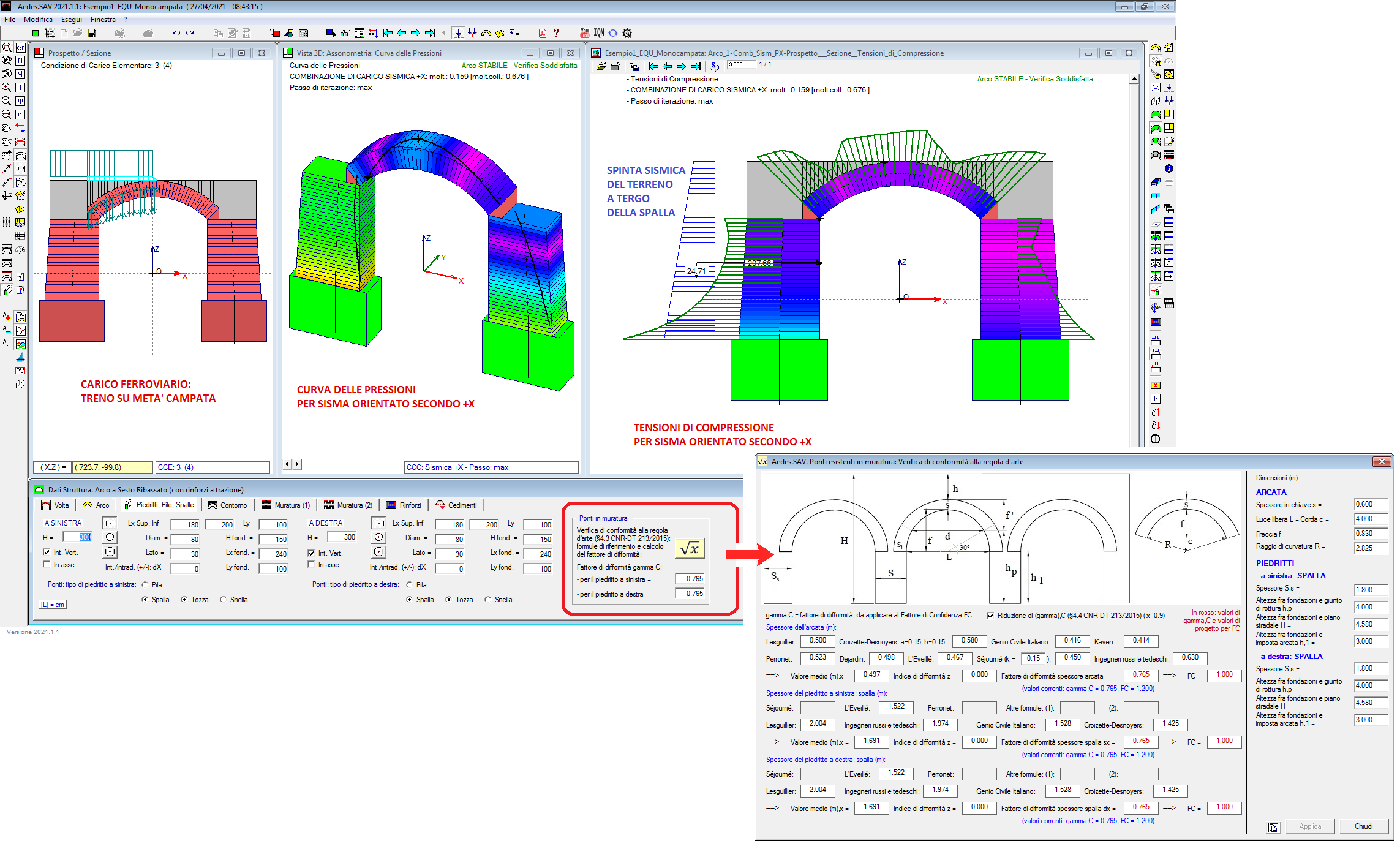
Task: Open the Finestra menu
Action: (x=103, y=20)
